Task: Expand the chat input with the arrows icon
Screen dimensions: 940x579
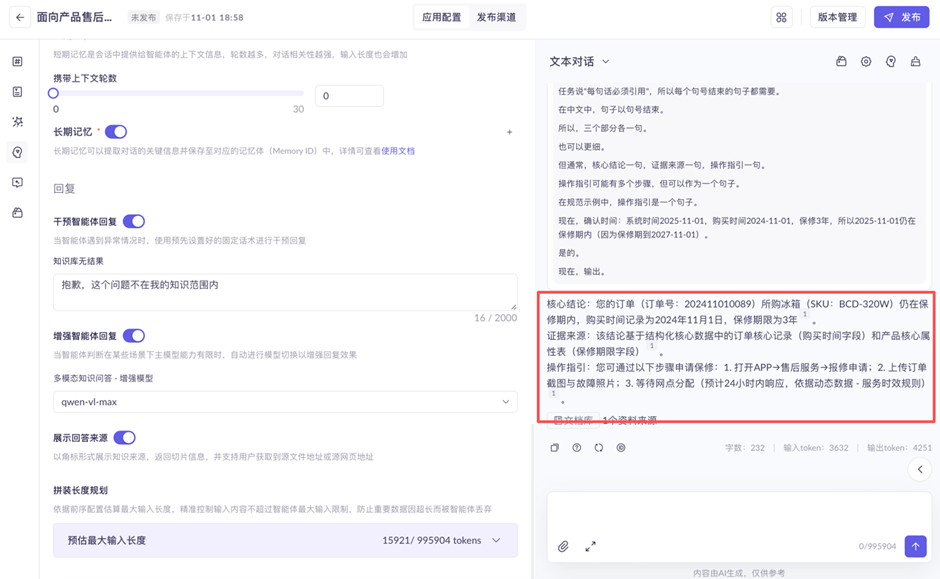Action: (x=590, y=546)
